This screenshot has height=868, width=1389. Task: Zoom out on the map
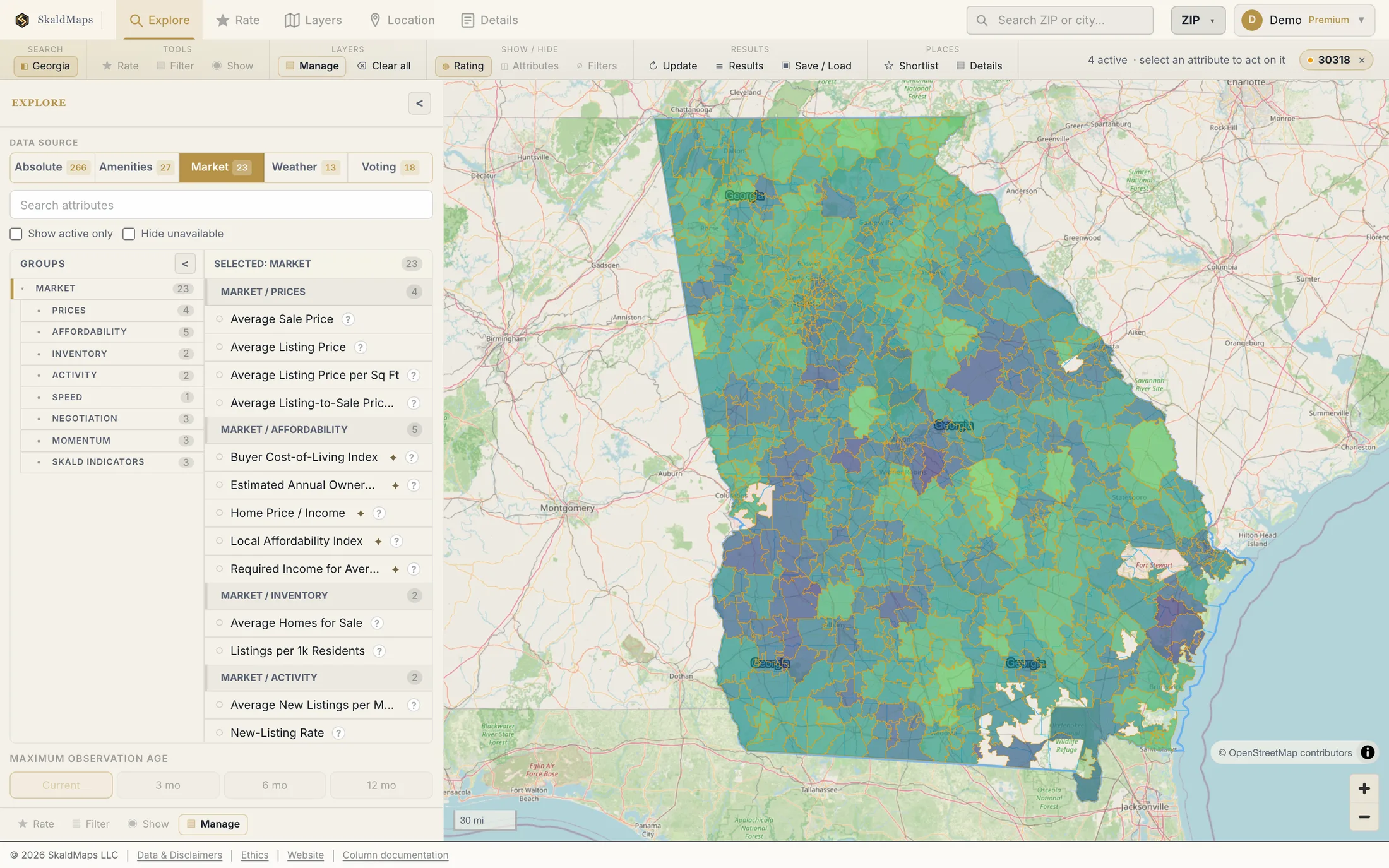pyautogui.click(x=1364, y=817)
